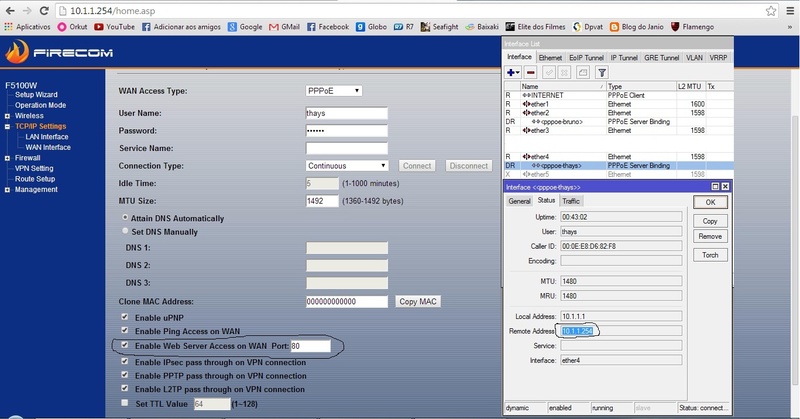This screenshot has height=419, width=800.
Task: Open the Connection Type dropdown
Action: coord(347,166)
